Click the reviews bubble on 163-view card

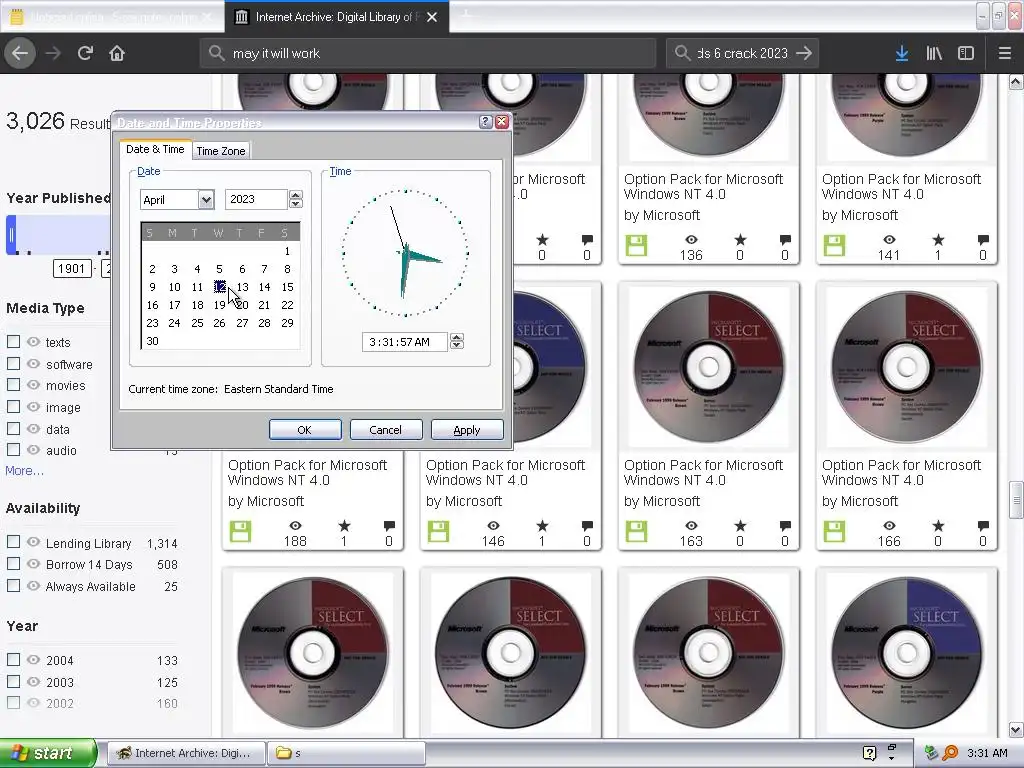785,525
